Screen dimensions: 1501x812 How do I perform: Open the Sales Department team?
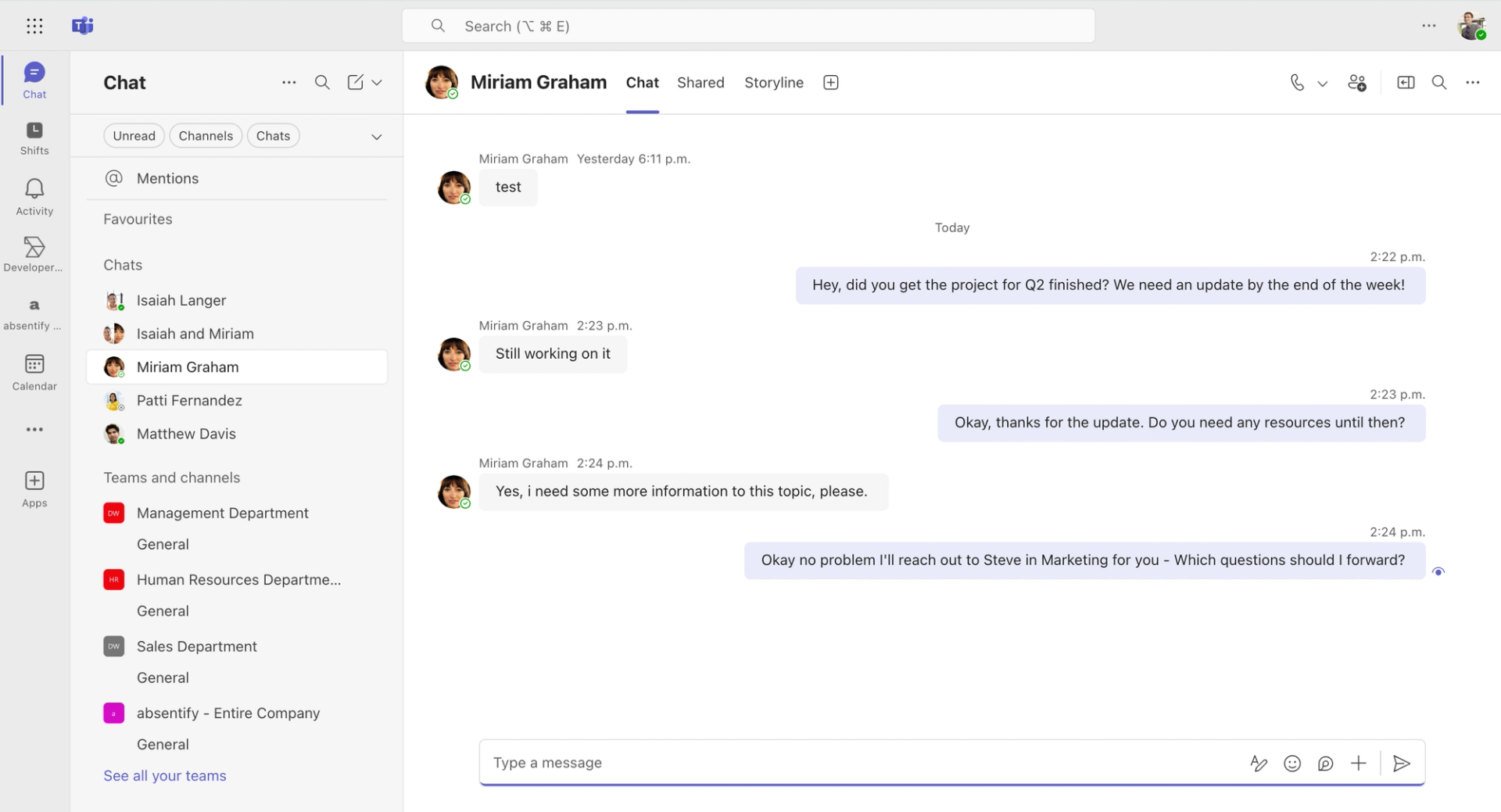pyautogui.click(x=237, y=646)
